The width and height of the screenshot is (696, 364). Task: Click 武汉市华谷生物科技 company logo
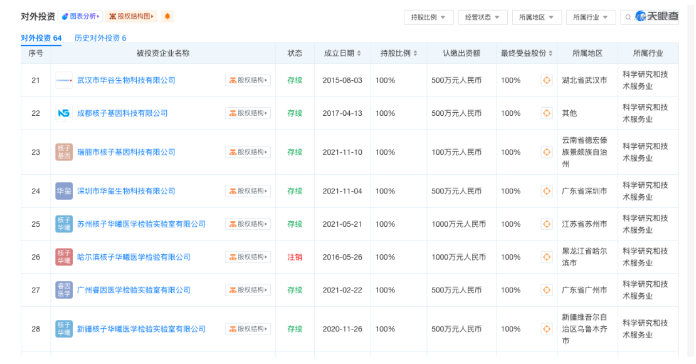(64, 80)
